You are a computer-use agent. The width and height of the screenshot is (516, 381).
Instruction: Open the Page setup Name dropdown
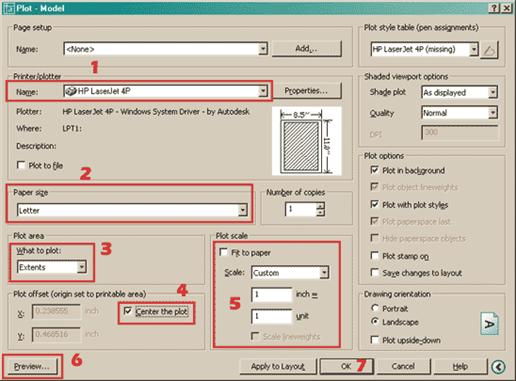click(x=263, y=49)
